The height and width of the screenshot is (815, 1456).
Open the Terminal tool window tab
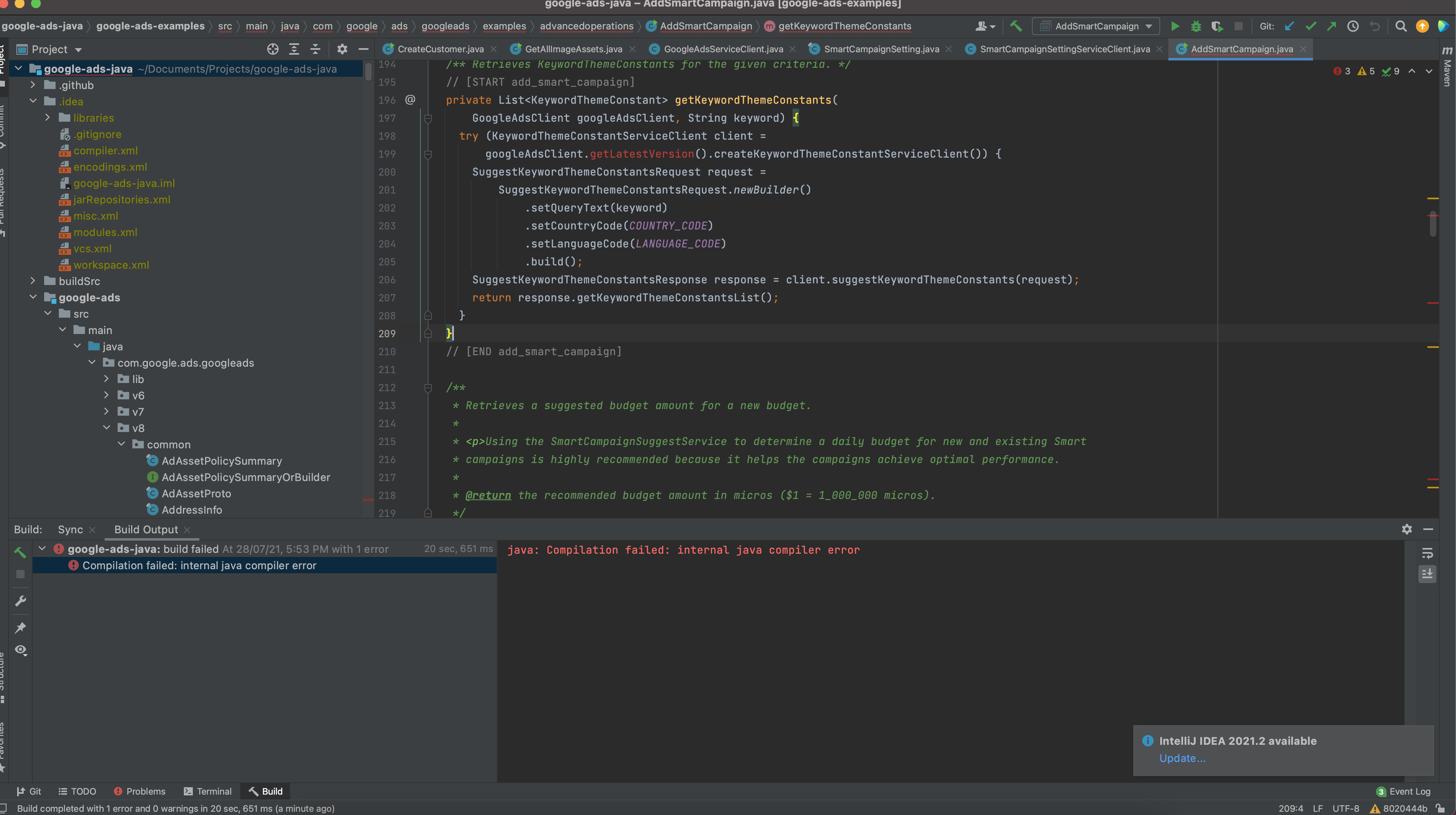pyautogui.click(x=208, y=791)
